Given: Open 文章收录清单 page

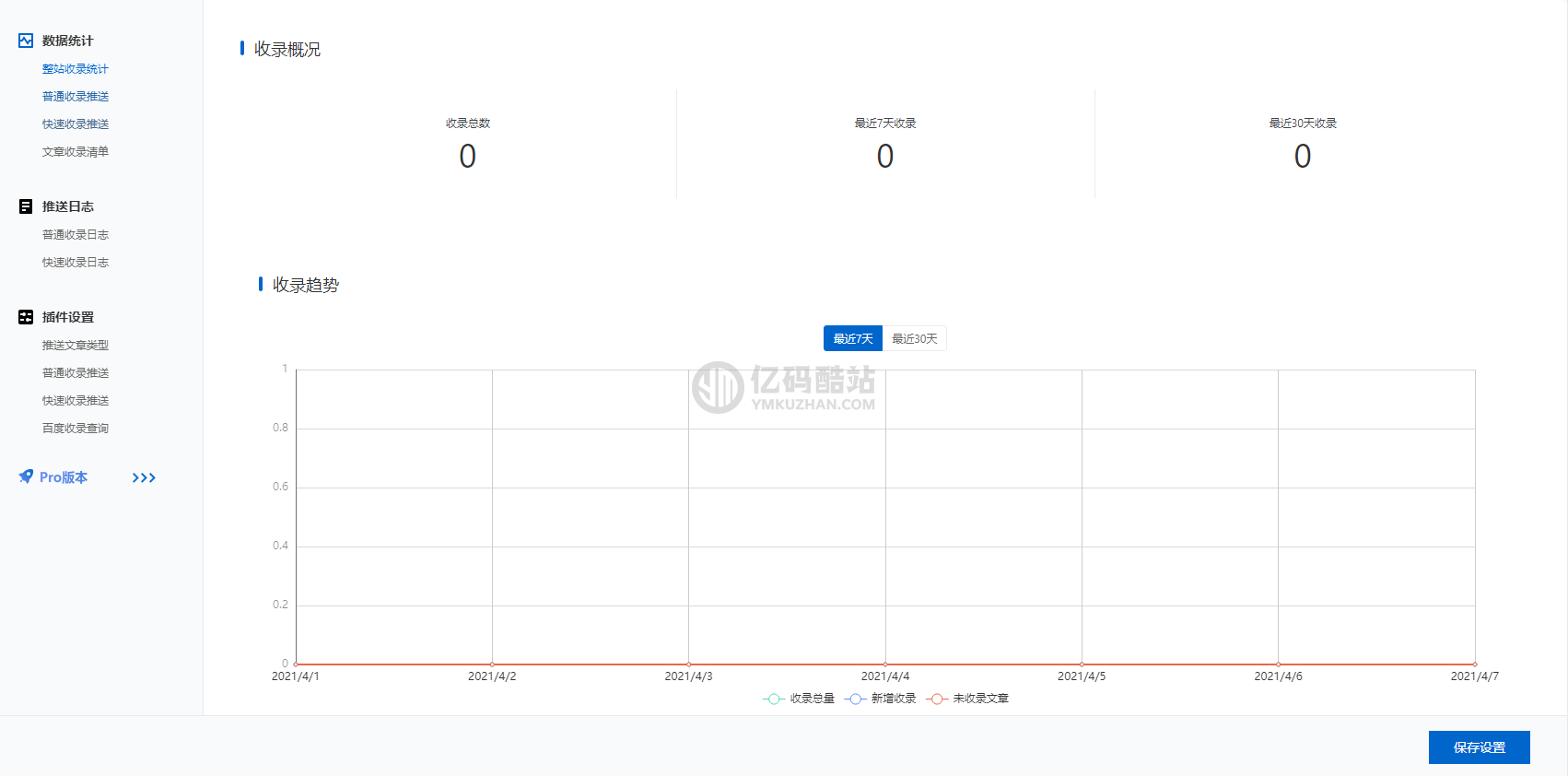Looking at the screenshot, I should [x=76, y=152].
